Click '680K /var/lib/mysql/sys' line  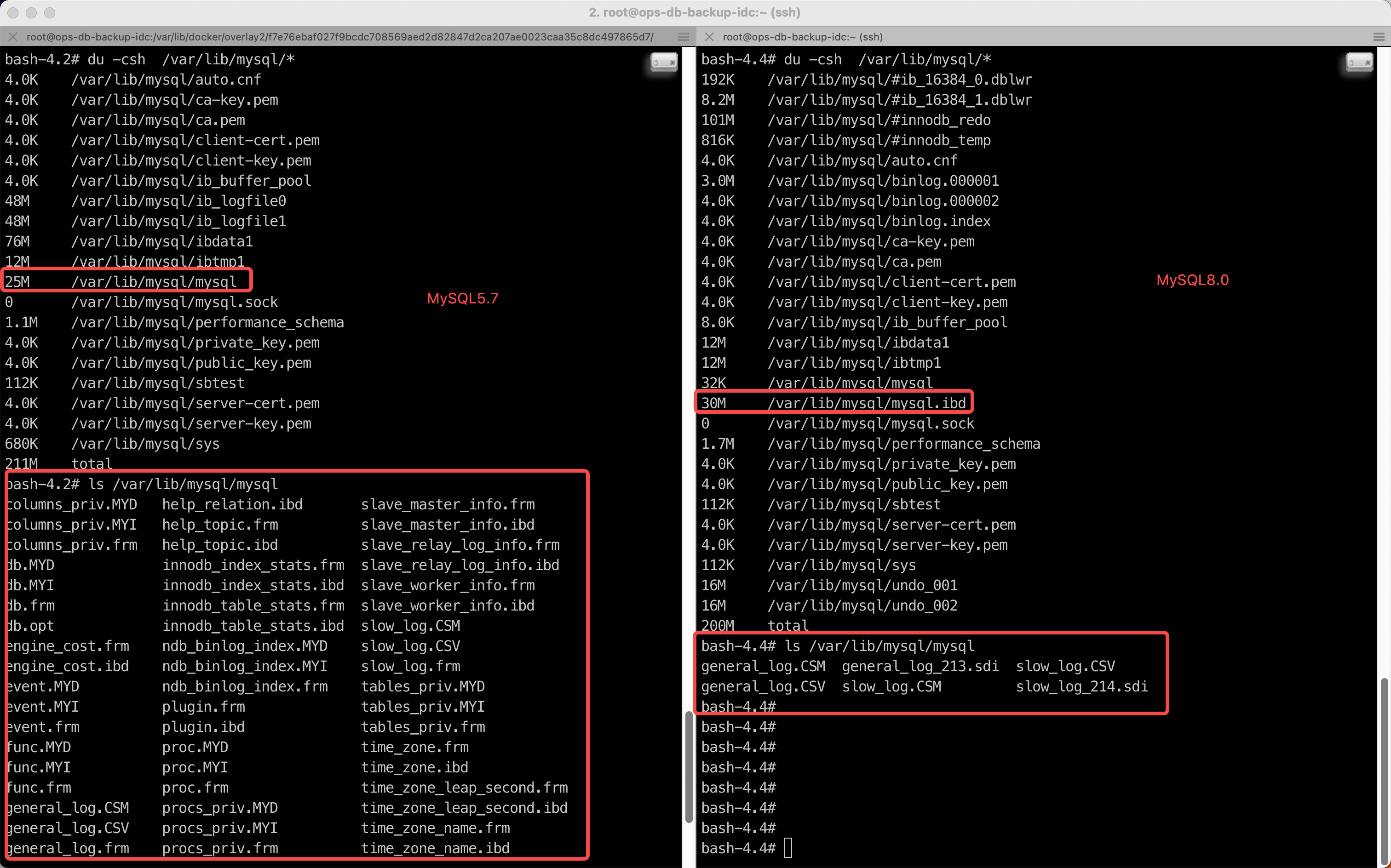coord(112,444)
